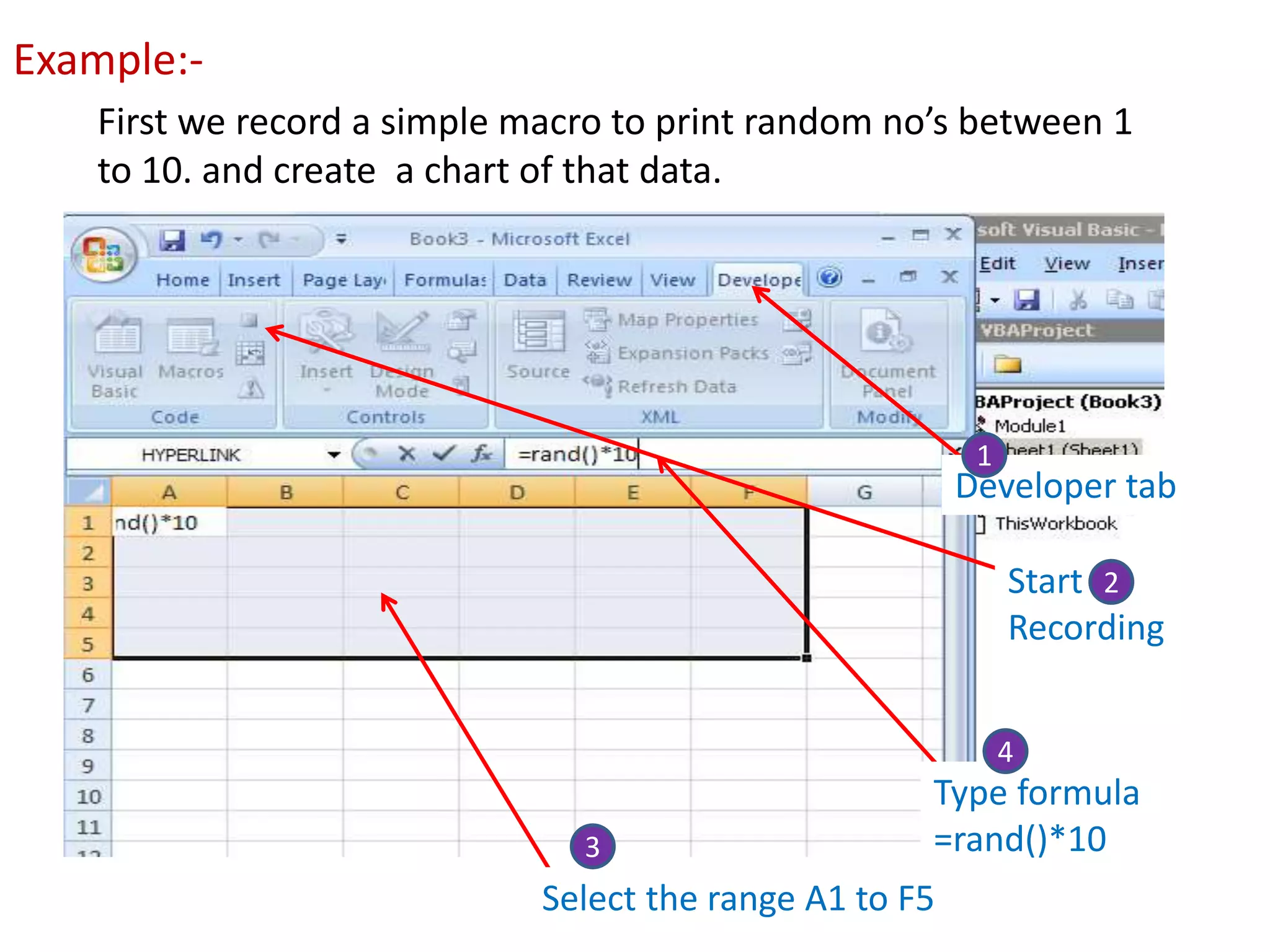Image resolution: width=1270 pixels, height=952 pixels.
Task: Switch to the Home ribbon tab
Action: pyautogui.click(x=182, y=280)
